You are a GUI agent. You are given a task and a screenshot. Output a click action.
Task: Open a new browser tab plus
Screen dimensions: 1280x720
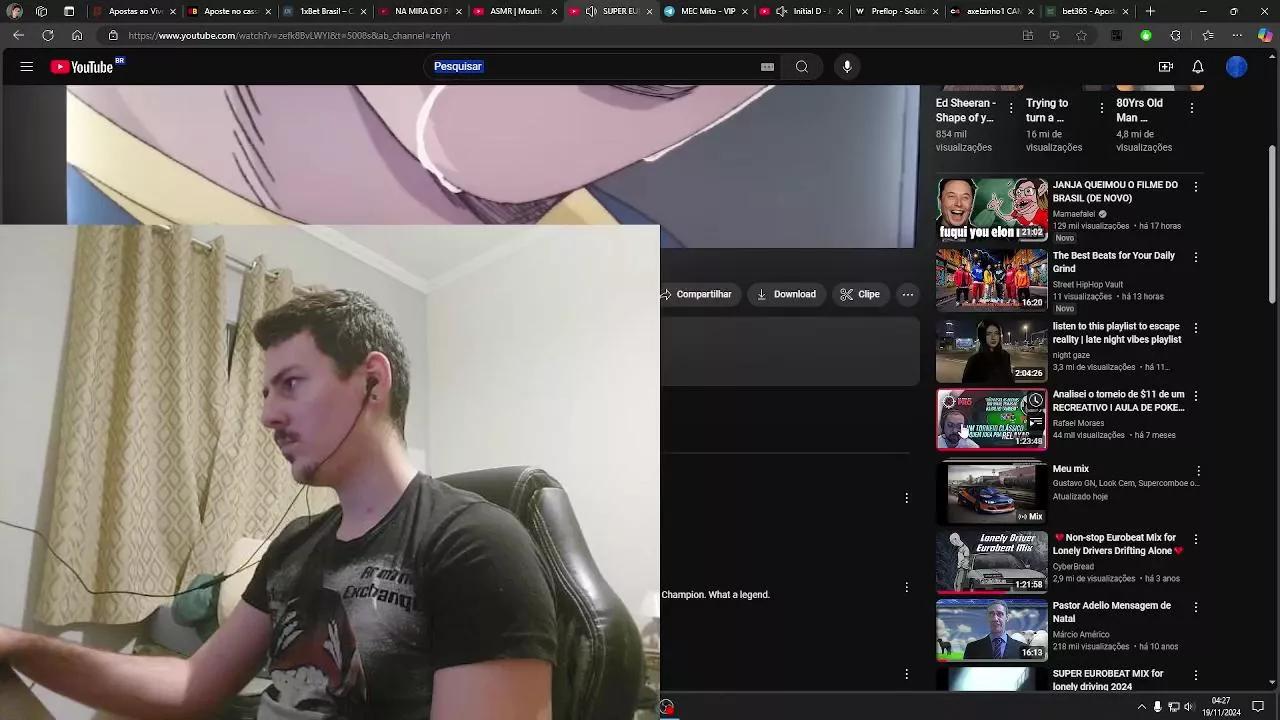coord(1150,11)
